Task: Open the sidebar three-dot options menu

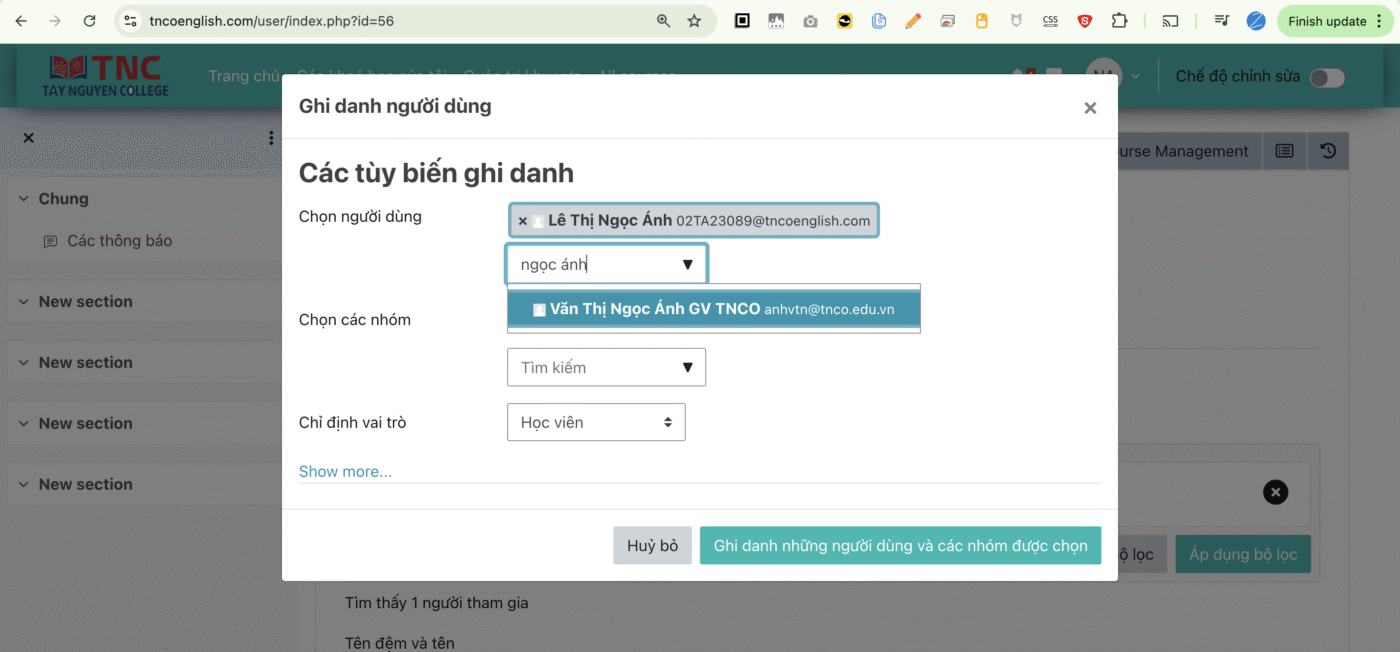Action: coord(271,138)
